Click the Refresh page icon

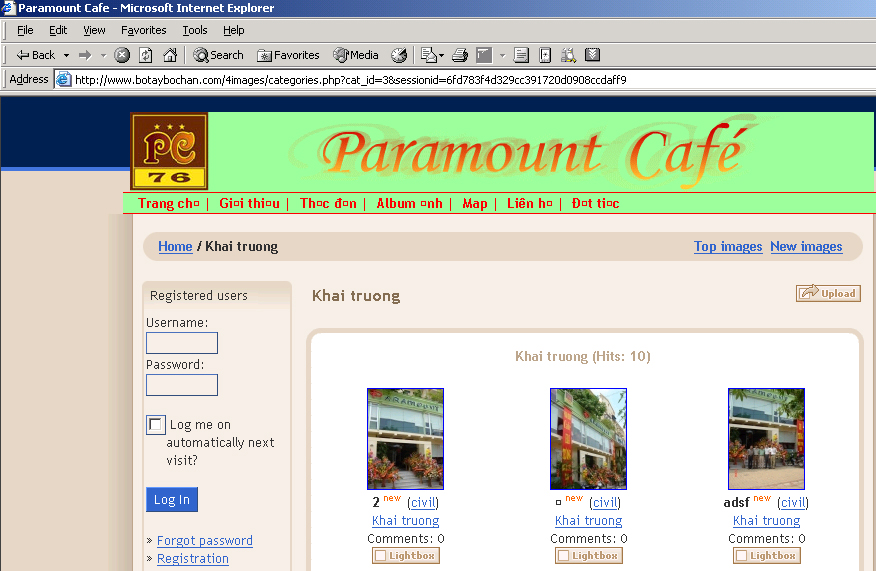146,55
